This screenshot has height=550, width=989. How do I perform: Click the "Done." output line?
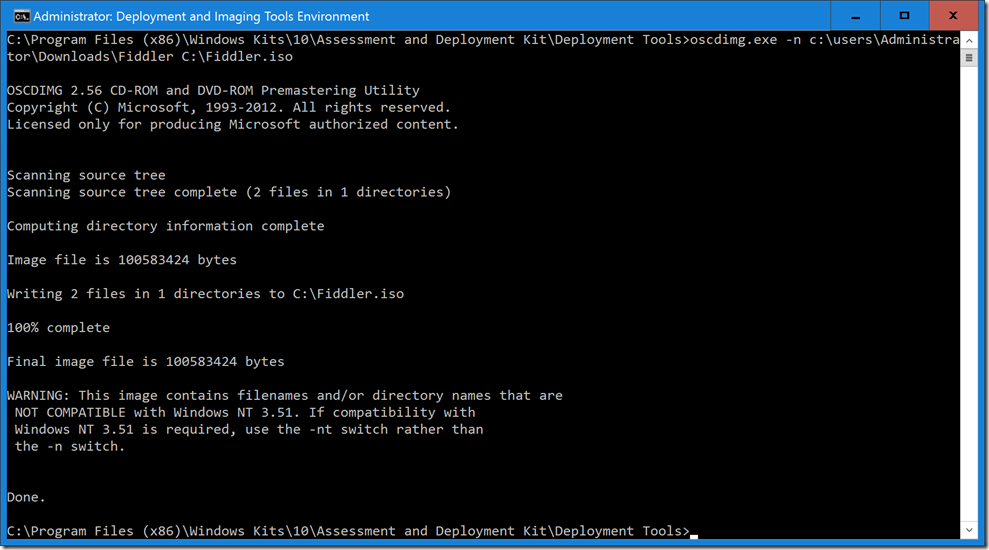26,497
